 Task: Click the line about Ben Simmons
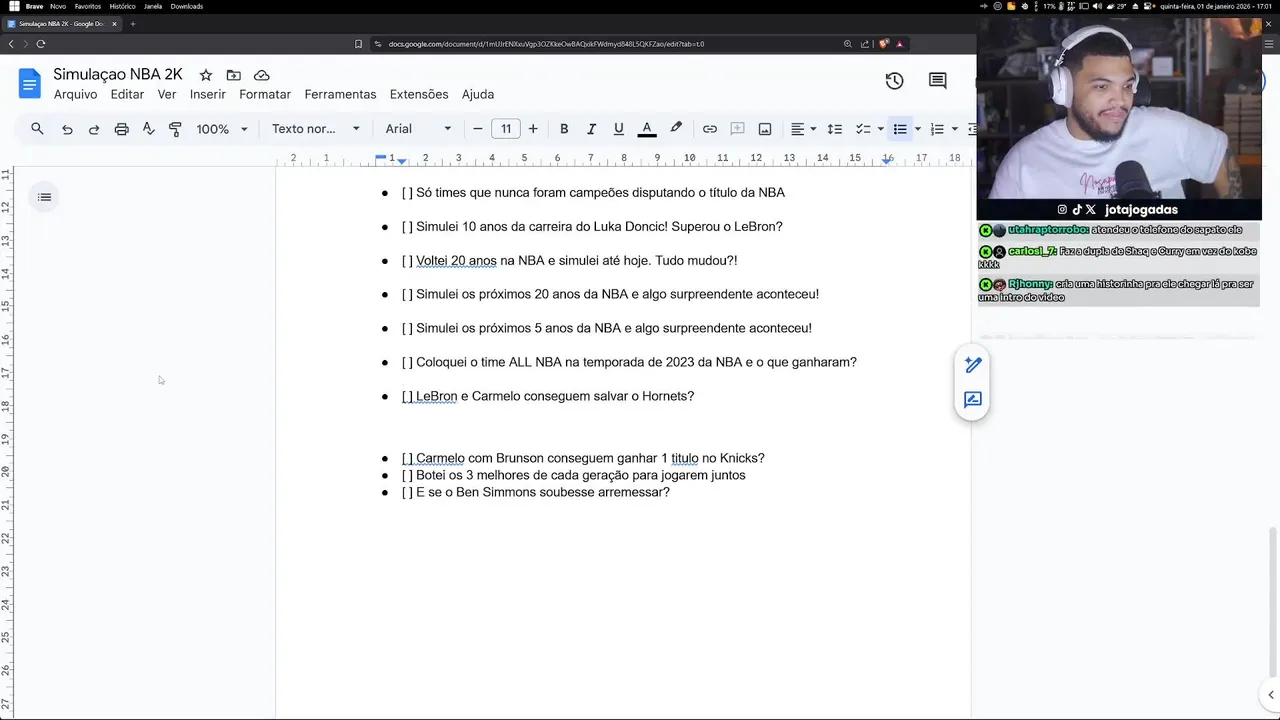[536, 492]
